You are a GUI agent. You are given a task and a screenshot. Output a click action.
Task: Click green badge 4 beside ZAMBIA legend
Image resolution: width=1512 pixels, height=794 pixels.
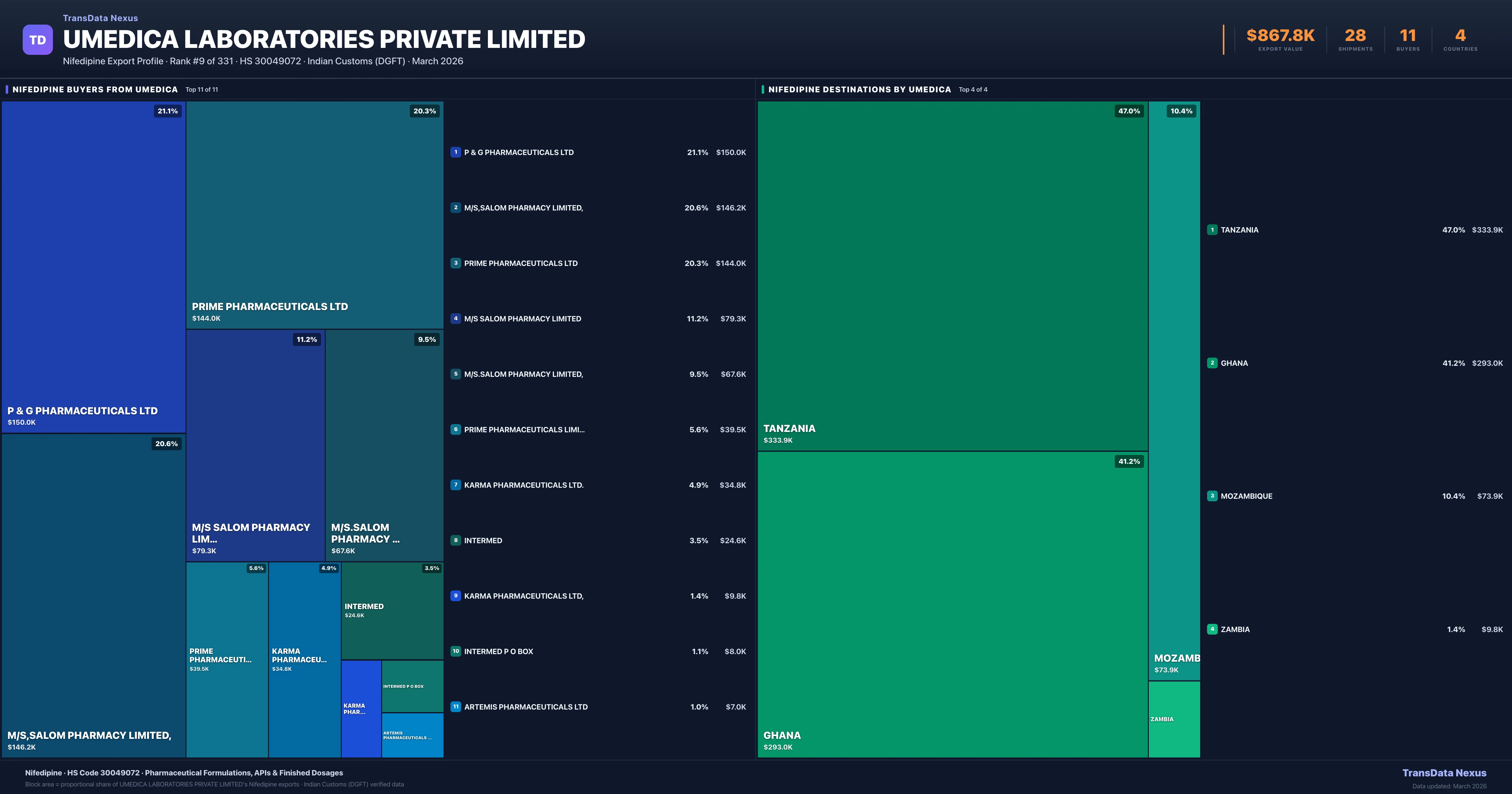[x=1212, y=629]
